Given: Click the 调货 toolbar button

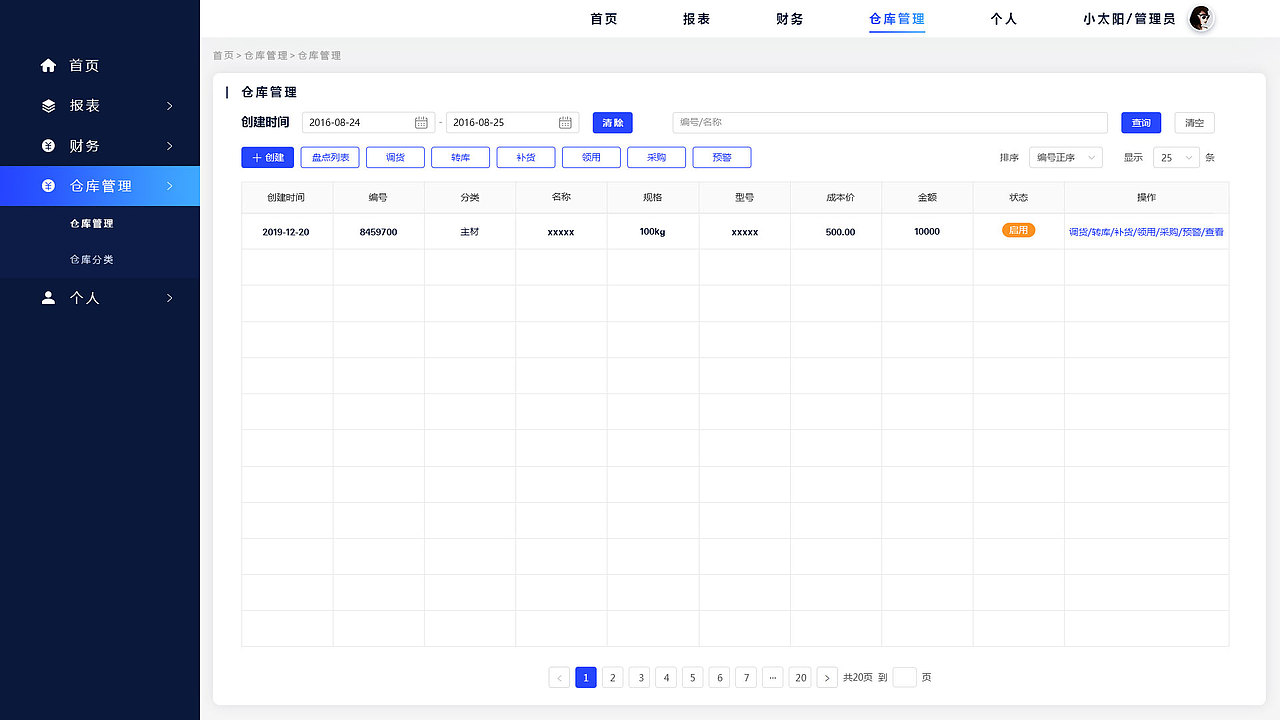Looking at the screenshot, I should (395, 157).
